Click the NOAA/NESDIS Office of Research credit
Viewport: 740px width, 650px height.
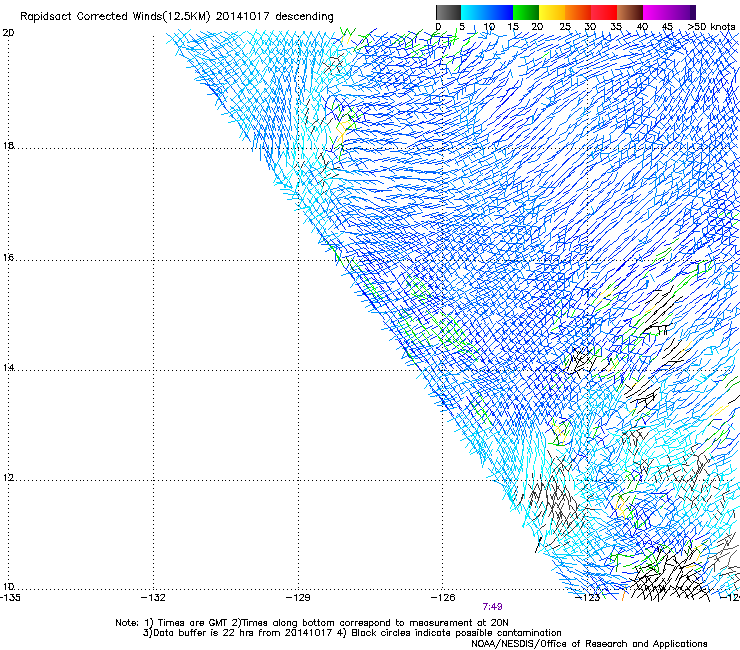[x=589, y=644]
